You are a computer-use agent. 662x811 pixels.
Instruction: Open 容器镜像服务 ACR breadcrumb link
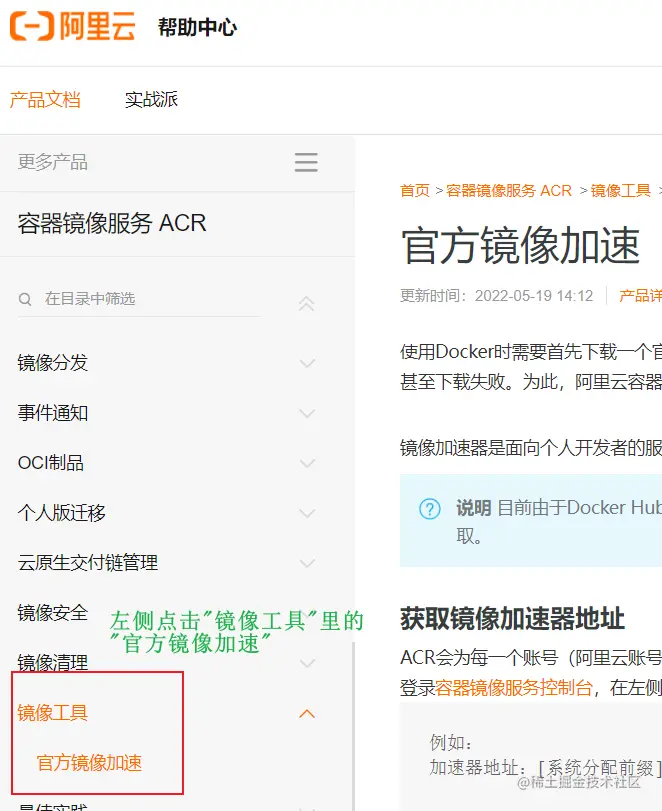[x=509, y=190]
